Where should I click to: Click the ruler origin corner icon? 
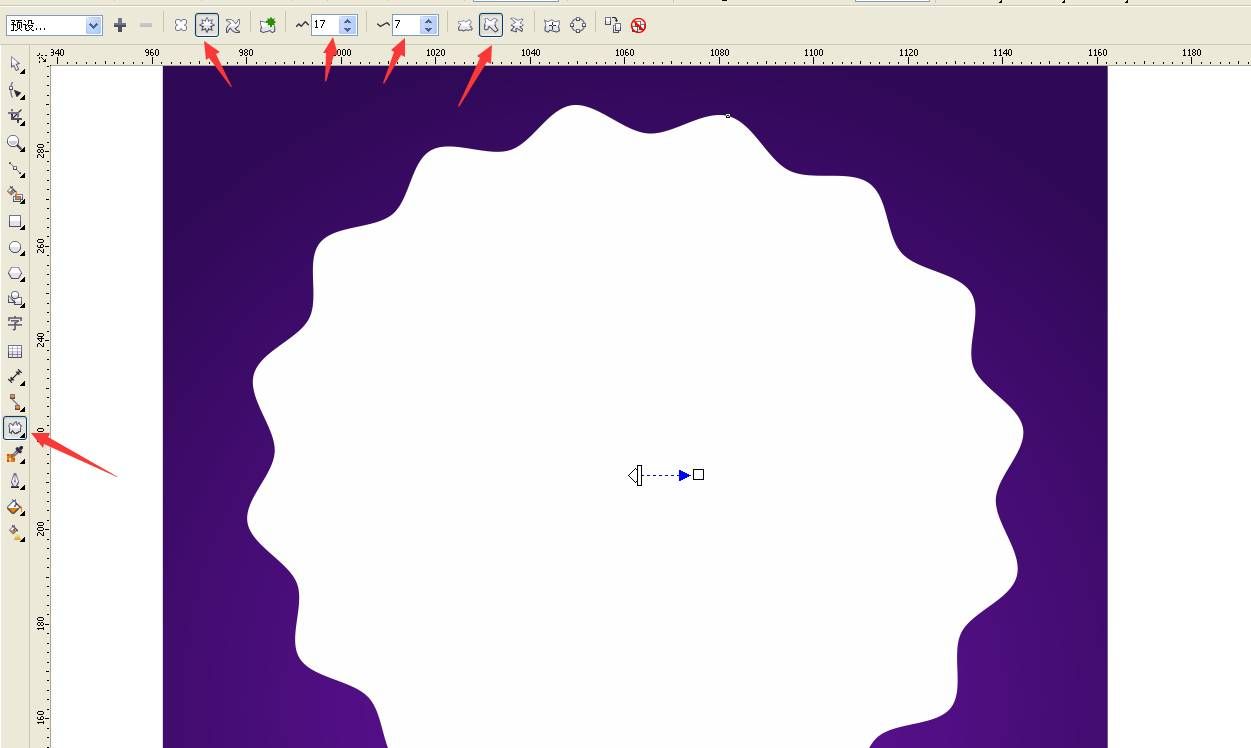tap(40, 57)
